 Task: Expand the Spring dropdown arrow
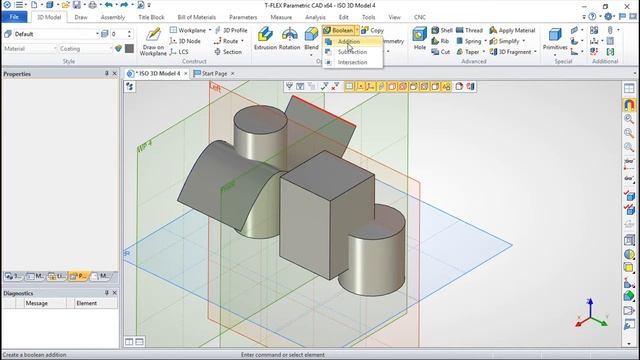[485, 41]
